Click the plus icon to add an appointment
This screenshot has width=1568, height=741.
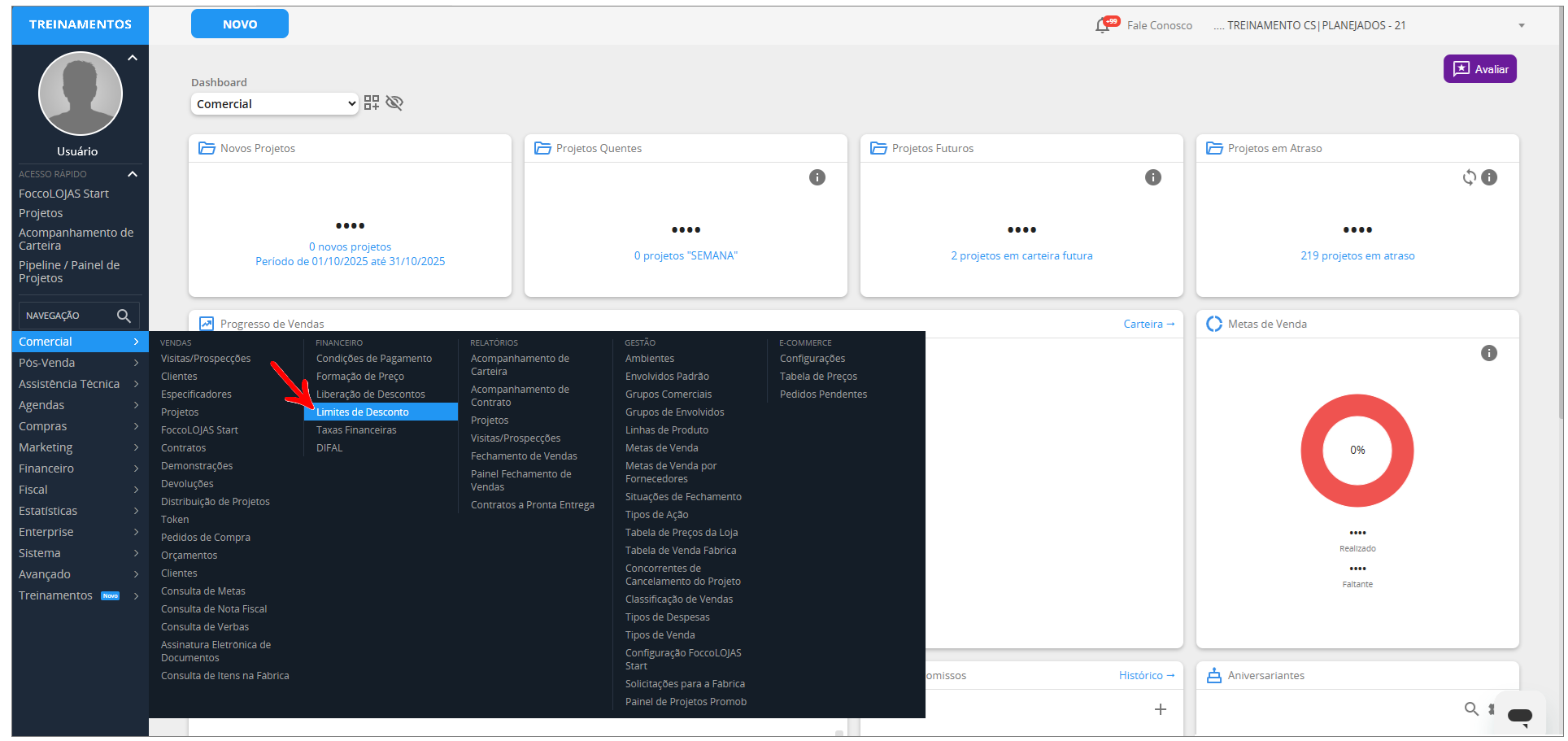1161,709
